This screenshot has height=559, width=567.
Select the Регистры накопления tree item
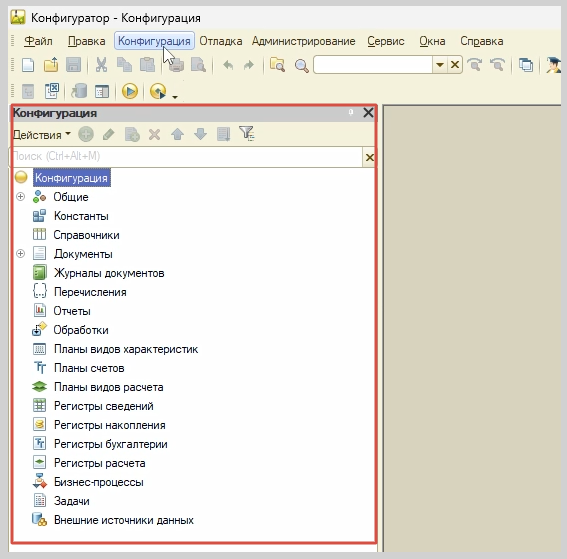[x=110, y=425]
